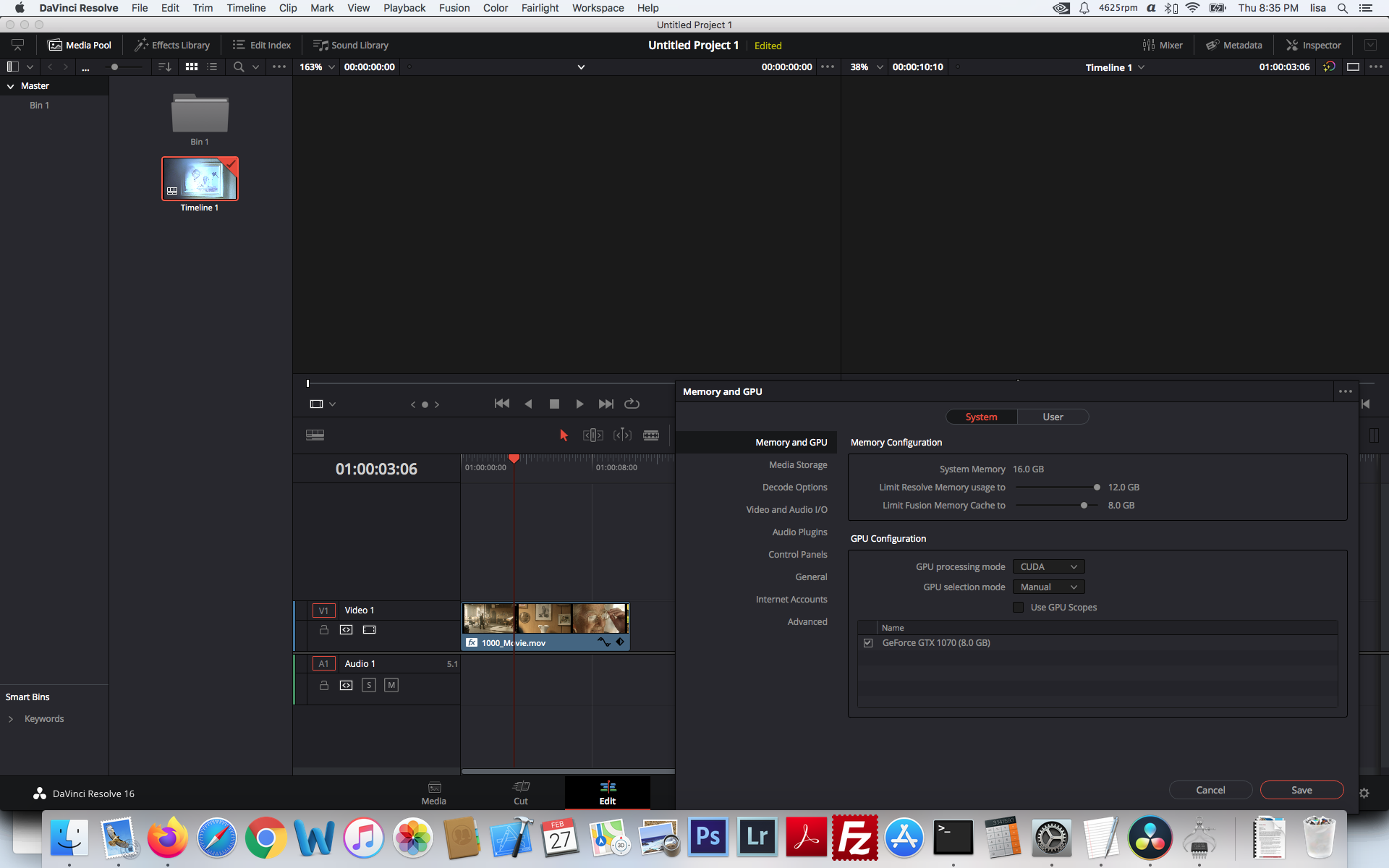The image size is (1389, 868).
Task: Open Video and Audio I/O preferences
Action: [x=786, y=509]
